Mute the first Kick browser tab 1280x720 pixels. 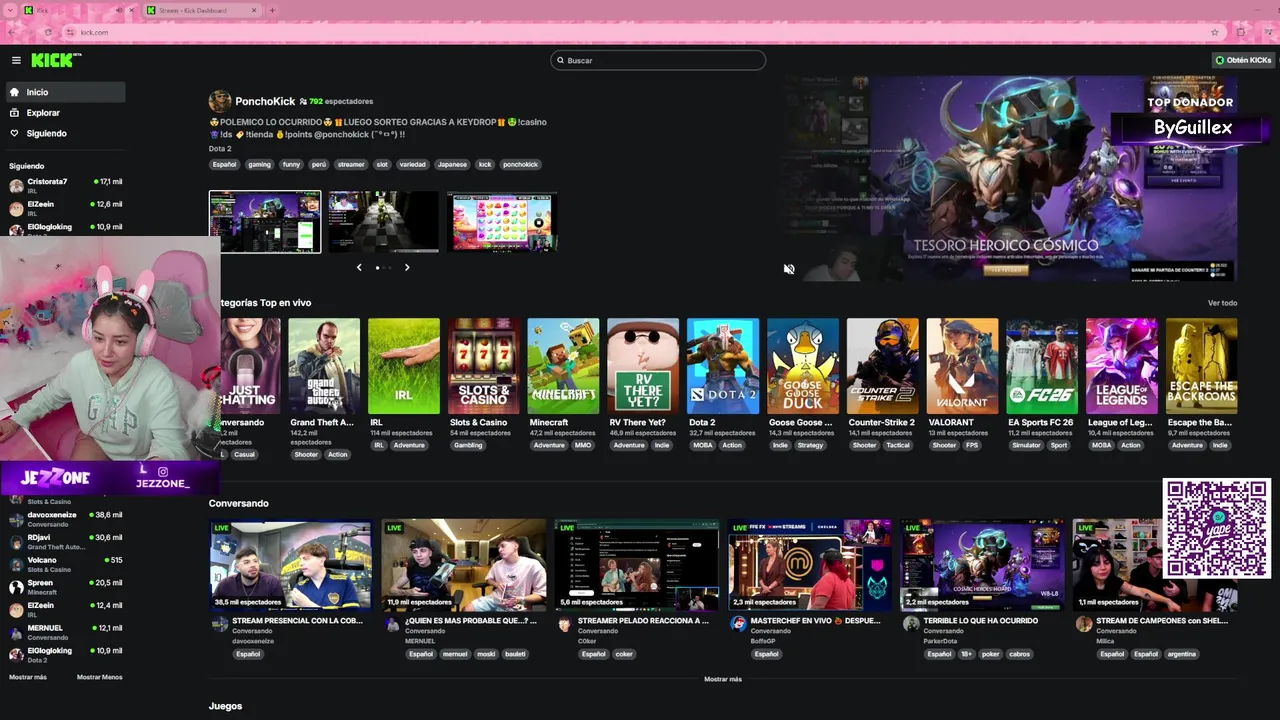point(119,10)
